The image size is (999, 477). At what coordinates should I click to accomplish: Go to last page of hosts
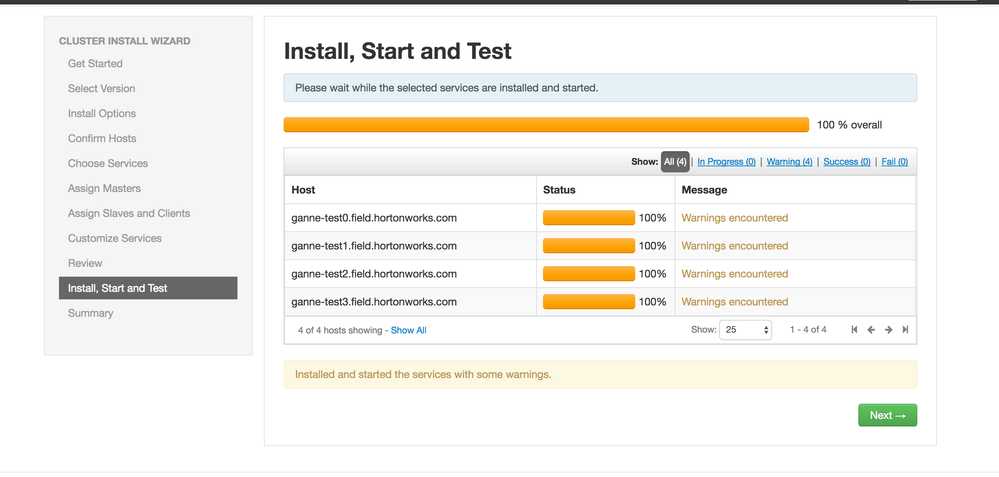pos(905,330)
